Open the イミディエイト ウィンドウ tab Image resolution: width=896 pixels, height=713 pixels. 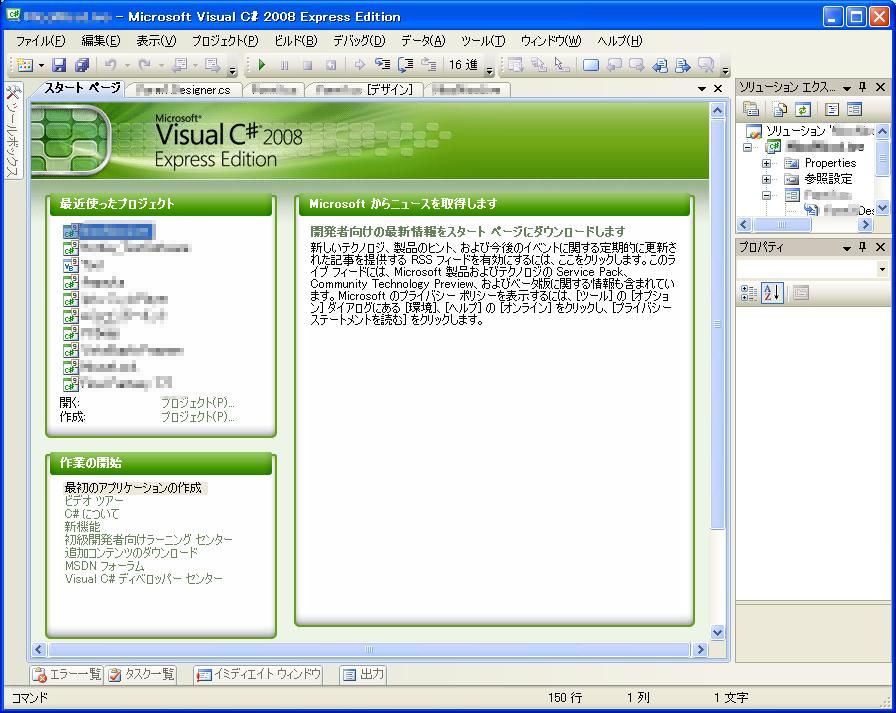tap(259, 674)
